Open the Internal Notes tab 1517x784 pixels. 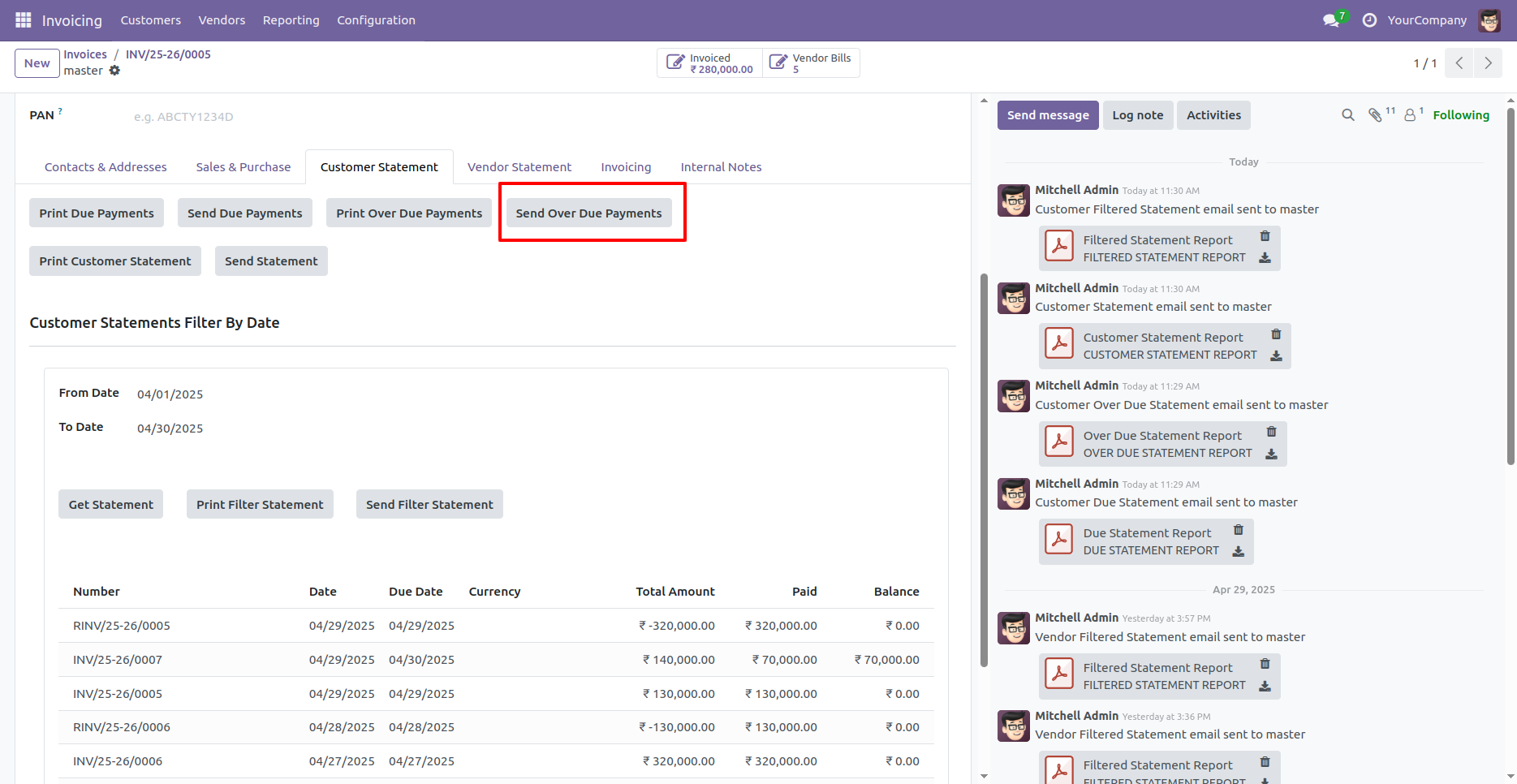pos(721,166)
